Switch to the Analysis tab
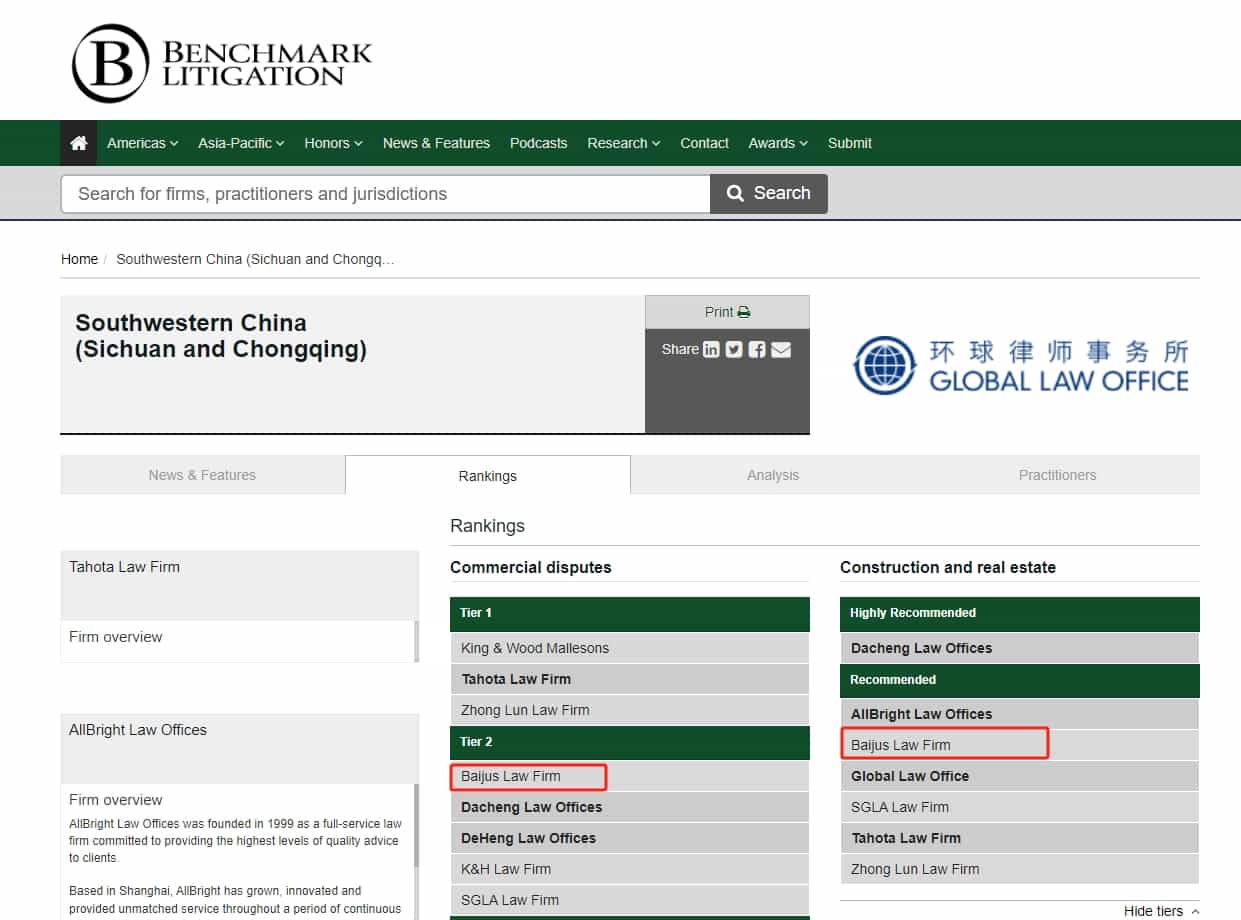Viewport: 1241px width, 920px height. coord(773,475)
